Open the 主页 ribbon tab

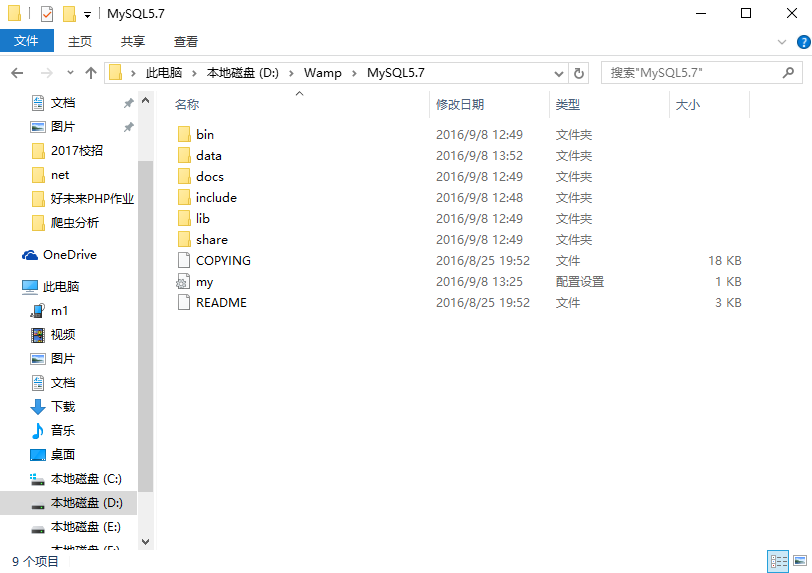pyautogui.click(x=80, y=41)
